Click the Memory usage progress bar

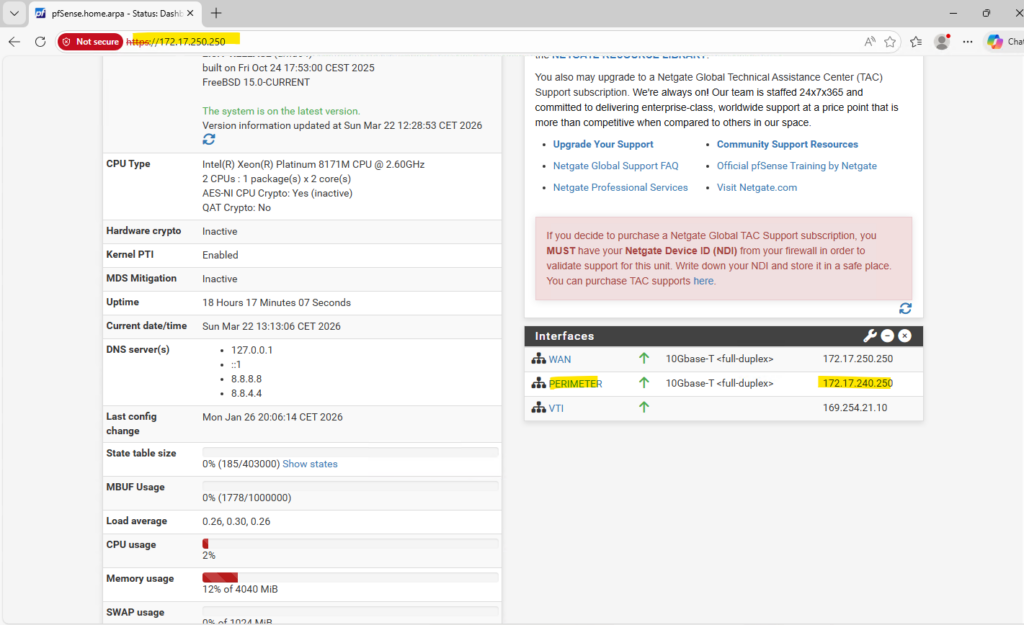coord(350,577)
